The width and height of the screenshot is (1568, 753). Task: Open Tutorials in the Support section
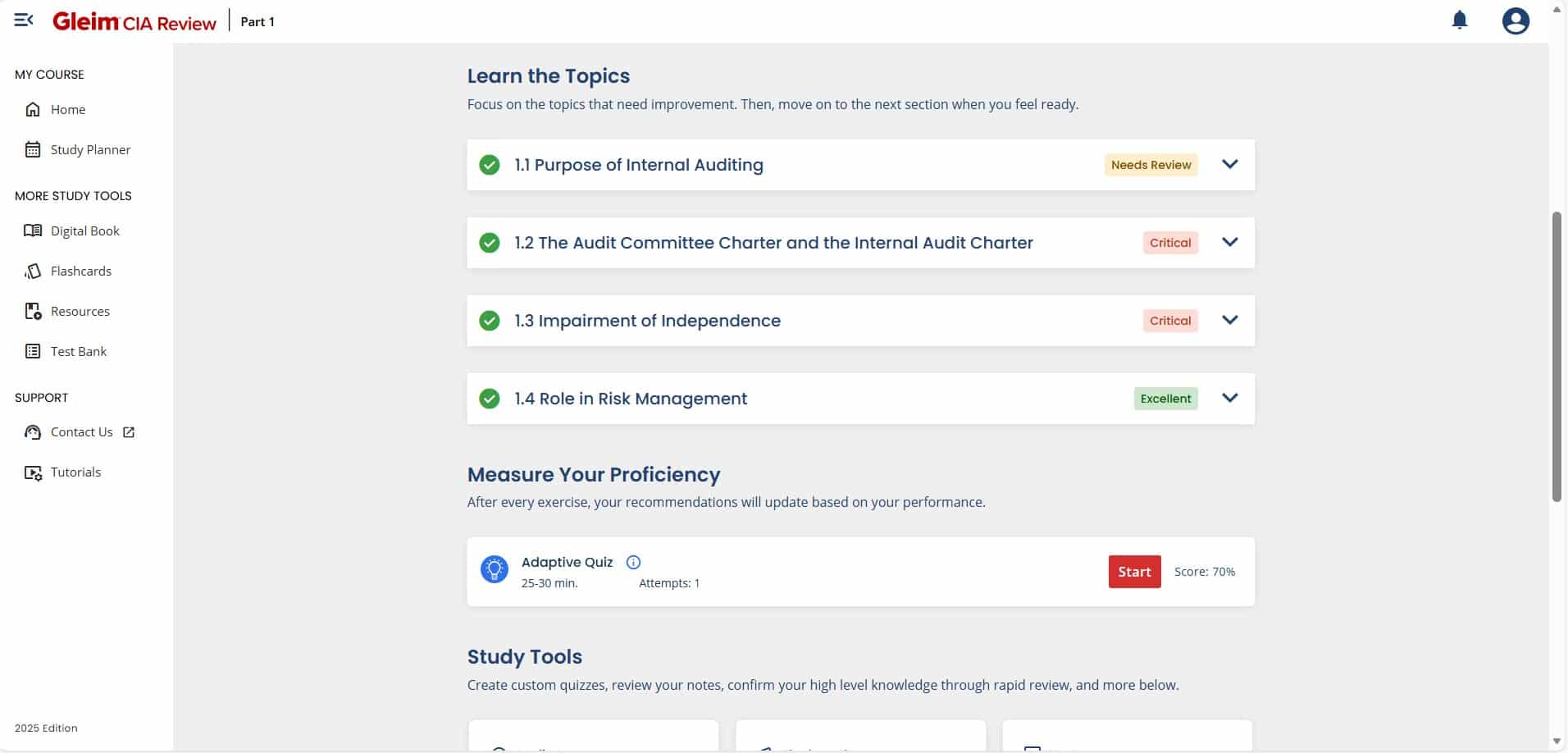click(x=75, y=472)
